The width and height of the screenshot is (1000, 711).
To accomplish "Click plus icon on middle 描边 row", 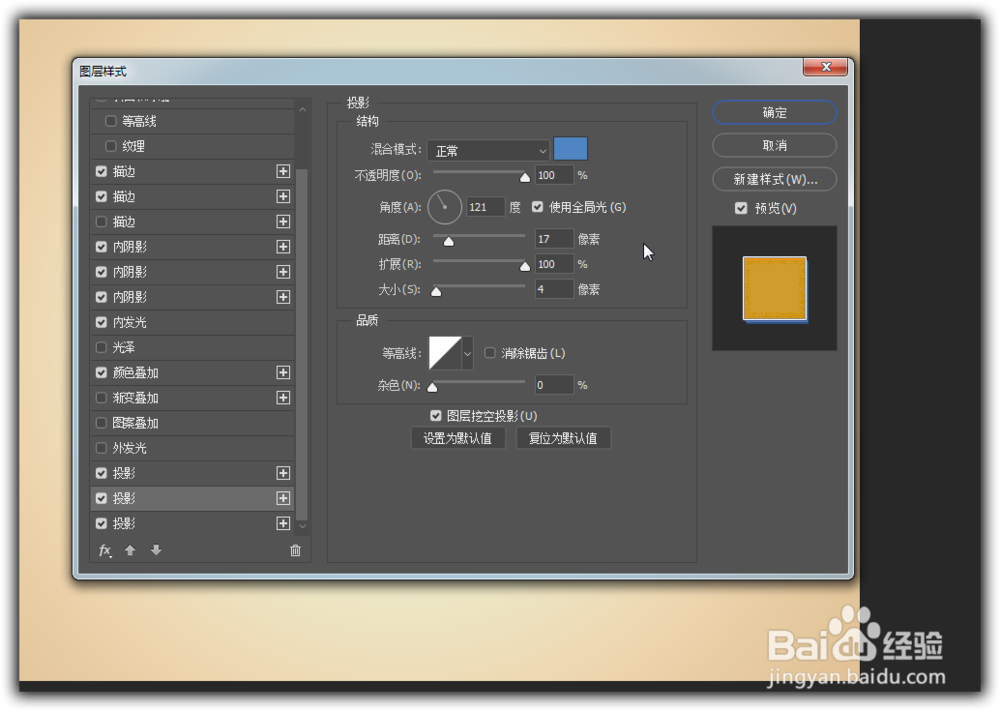I will tap(283, 196).
